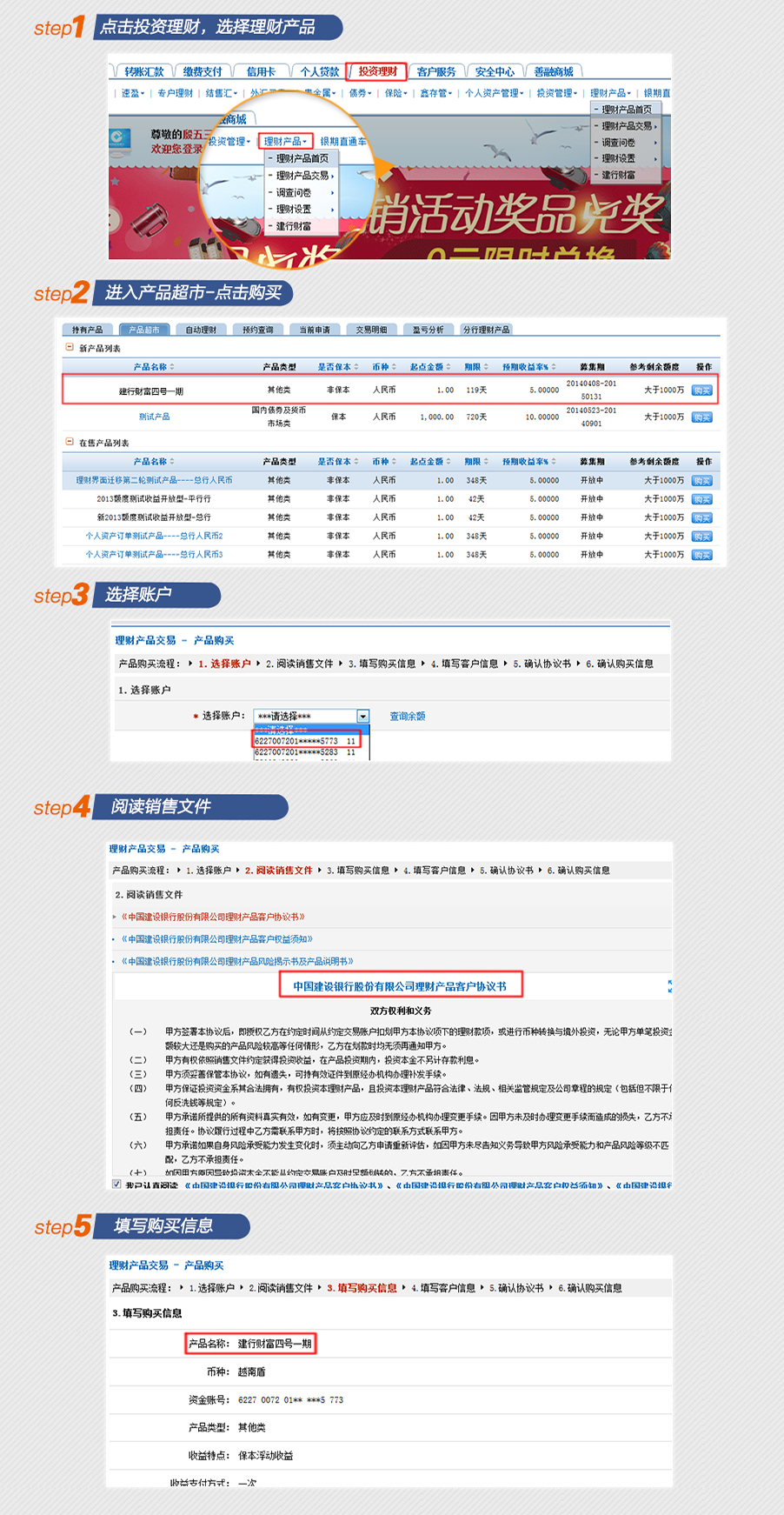Collapse the 新产品列表 section

[70, 347]
